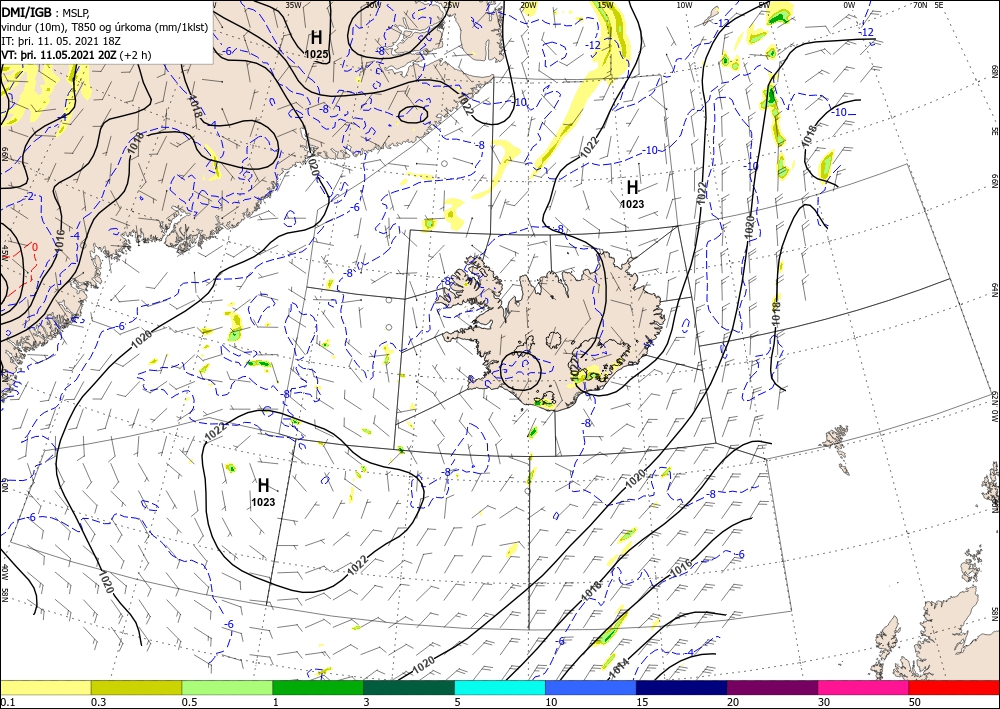The image size is (1000, 709).
Task: Click the H 1025 high over Greenland
Action: click(x=316, y=43)
